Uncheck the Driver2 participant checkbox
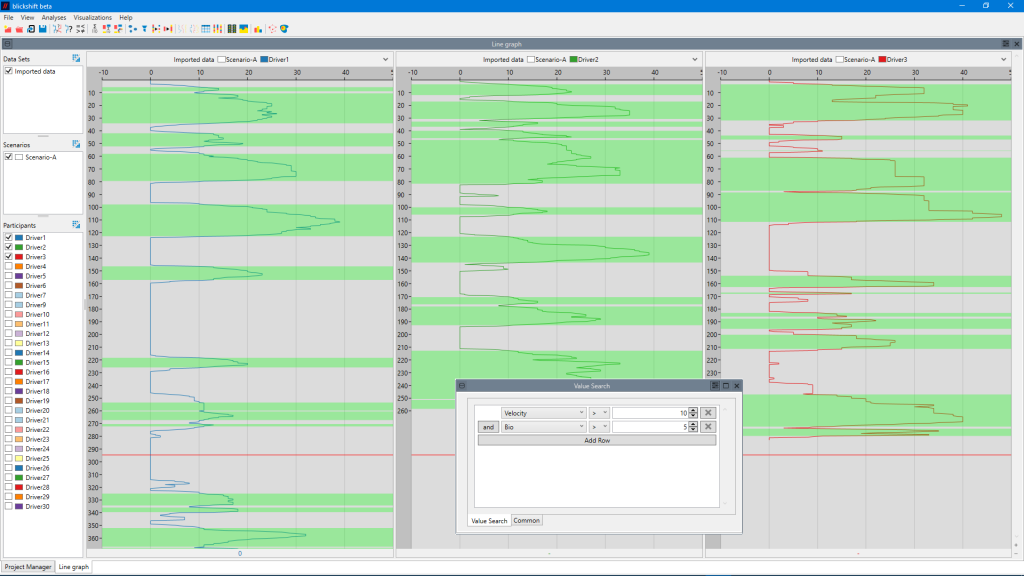Image resolution: width=1024 pixels, height=576 pixels. point(9,247)
